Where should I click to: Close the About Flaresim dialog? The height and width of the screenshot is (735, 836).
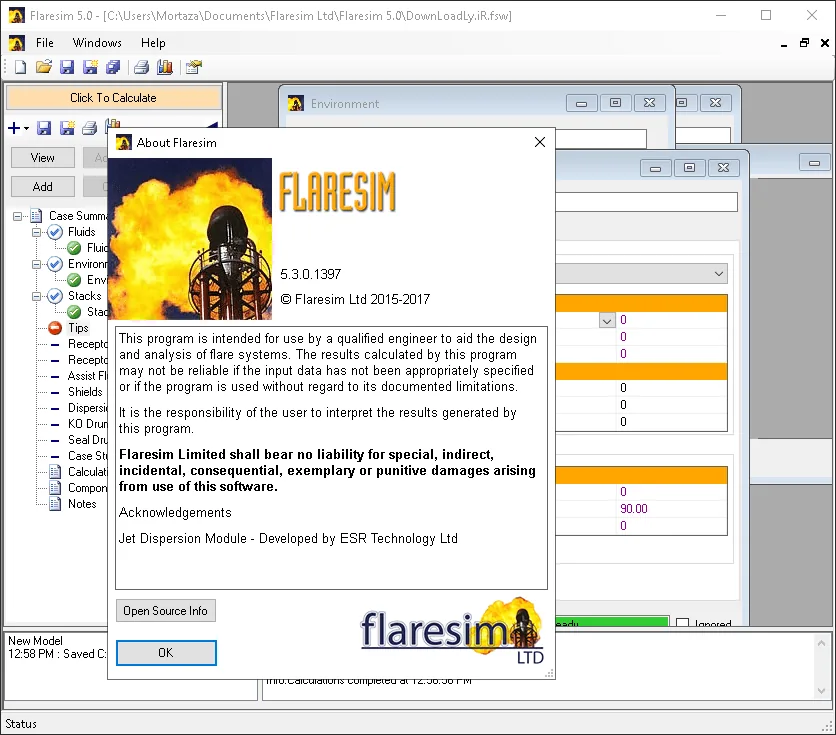(x=540, y=142)
